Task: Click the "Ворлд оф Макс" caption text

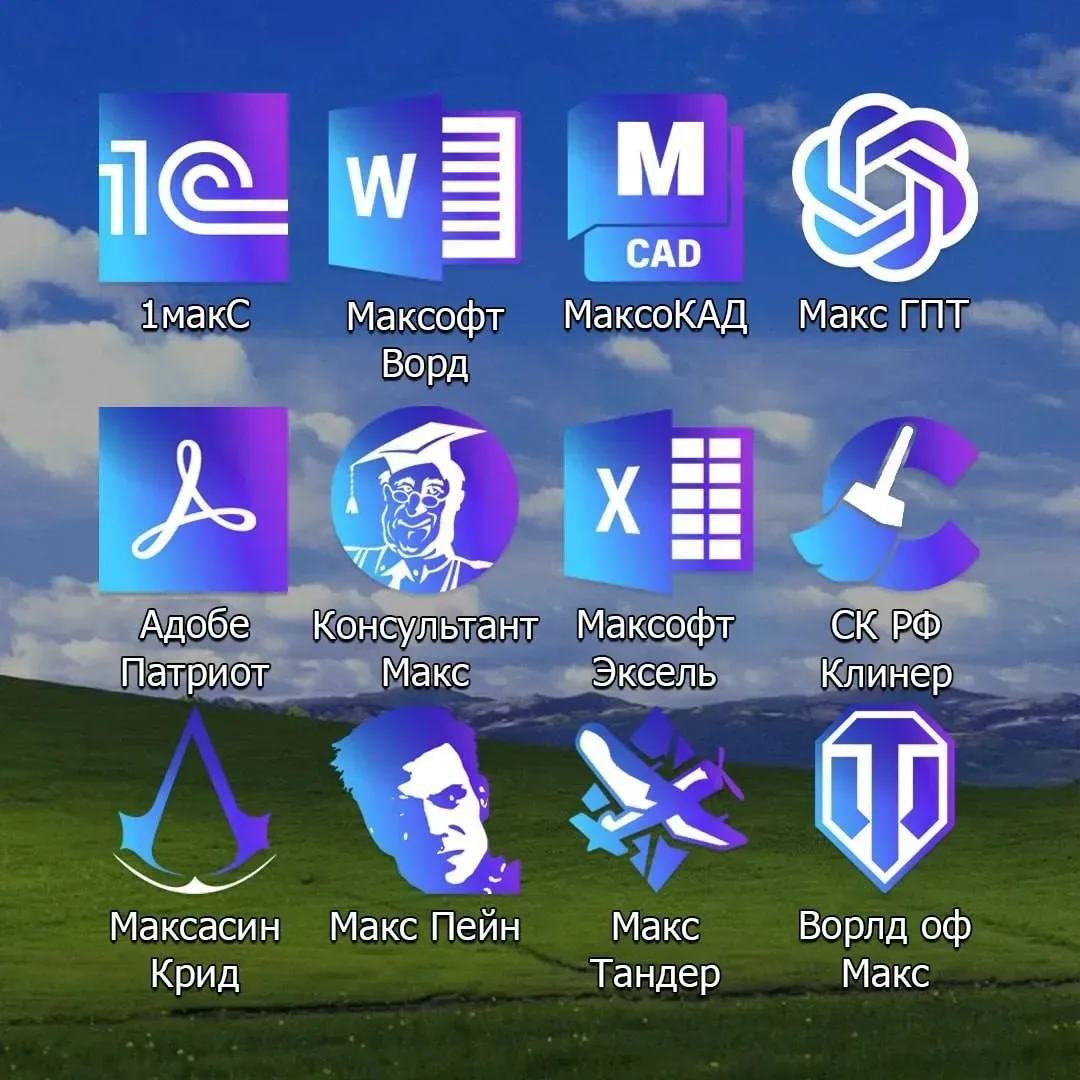Action: click(885, 949)
